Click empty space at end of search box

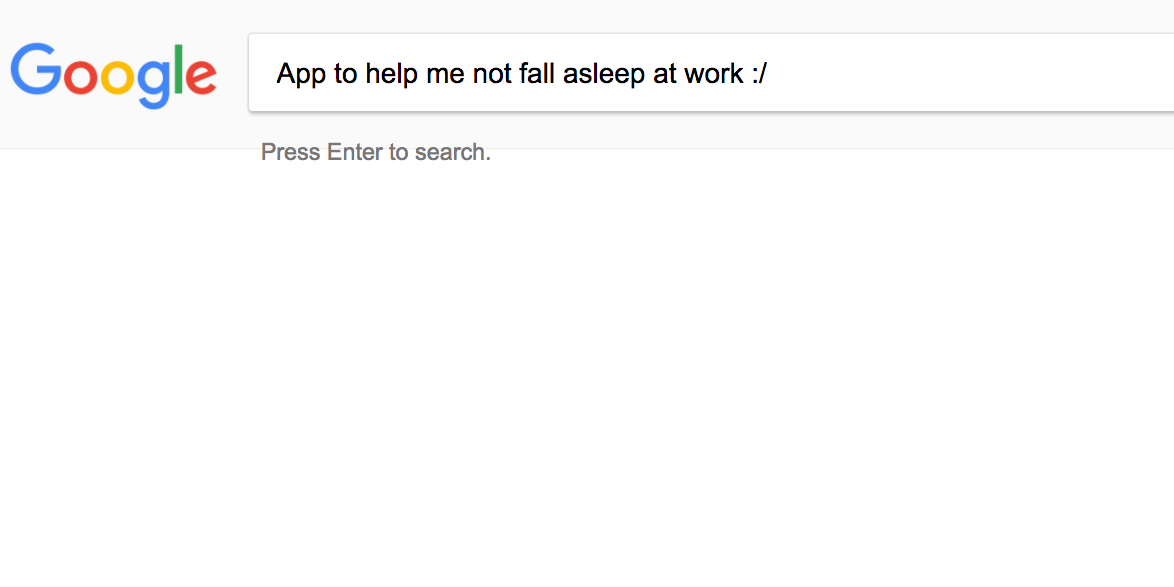pyautogui.click(x=973, y=73)
